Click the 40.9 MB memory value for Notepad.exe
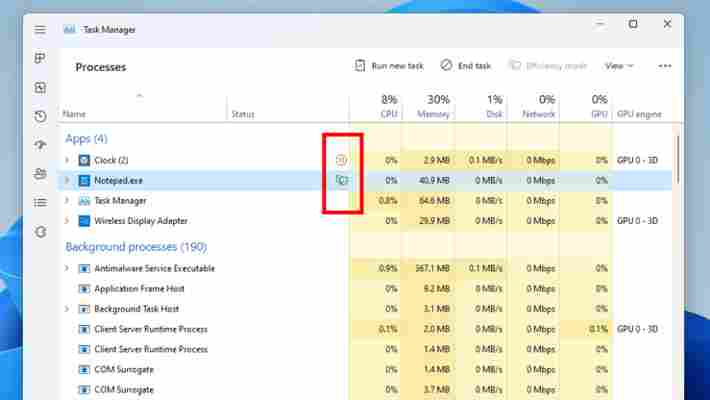The height and width of the screenshot is (400, 710). point(434,180)
